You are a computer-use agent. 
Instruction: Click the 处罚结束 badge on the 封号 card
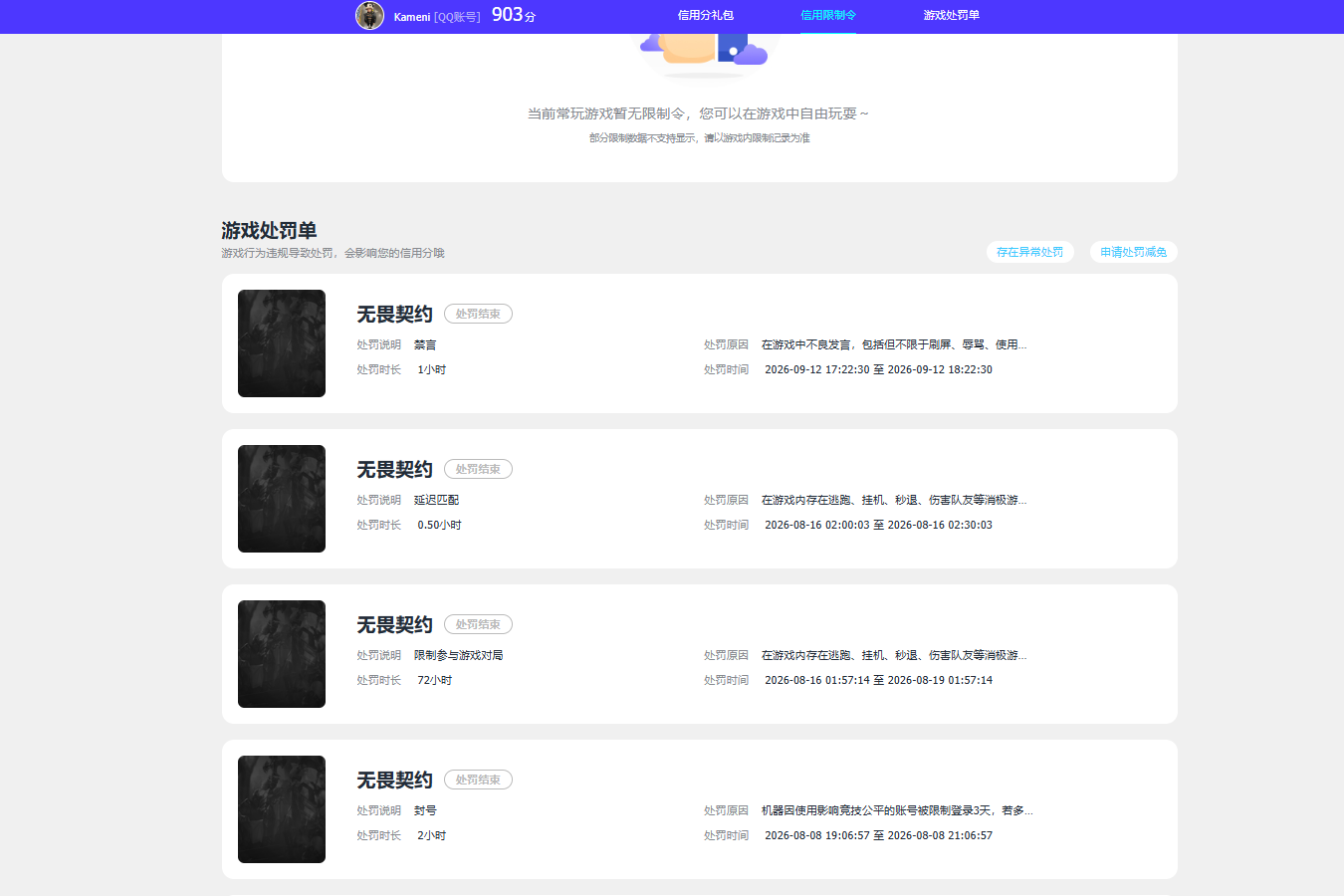point(478,780)
